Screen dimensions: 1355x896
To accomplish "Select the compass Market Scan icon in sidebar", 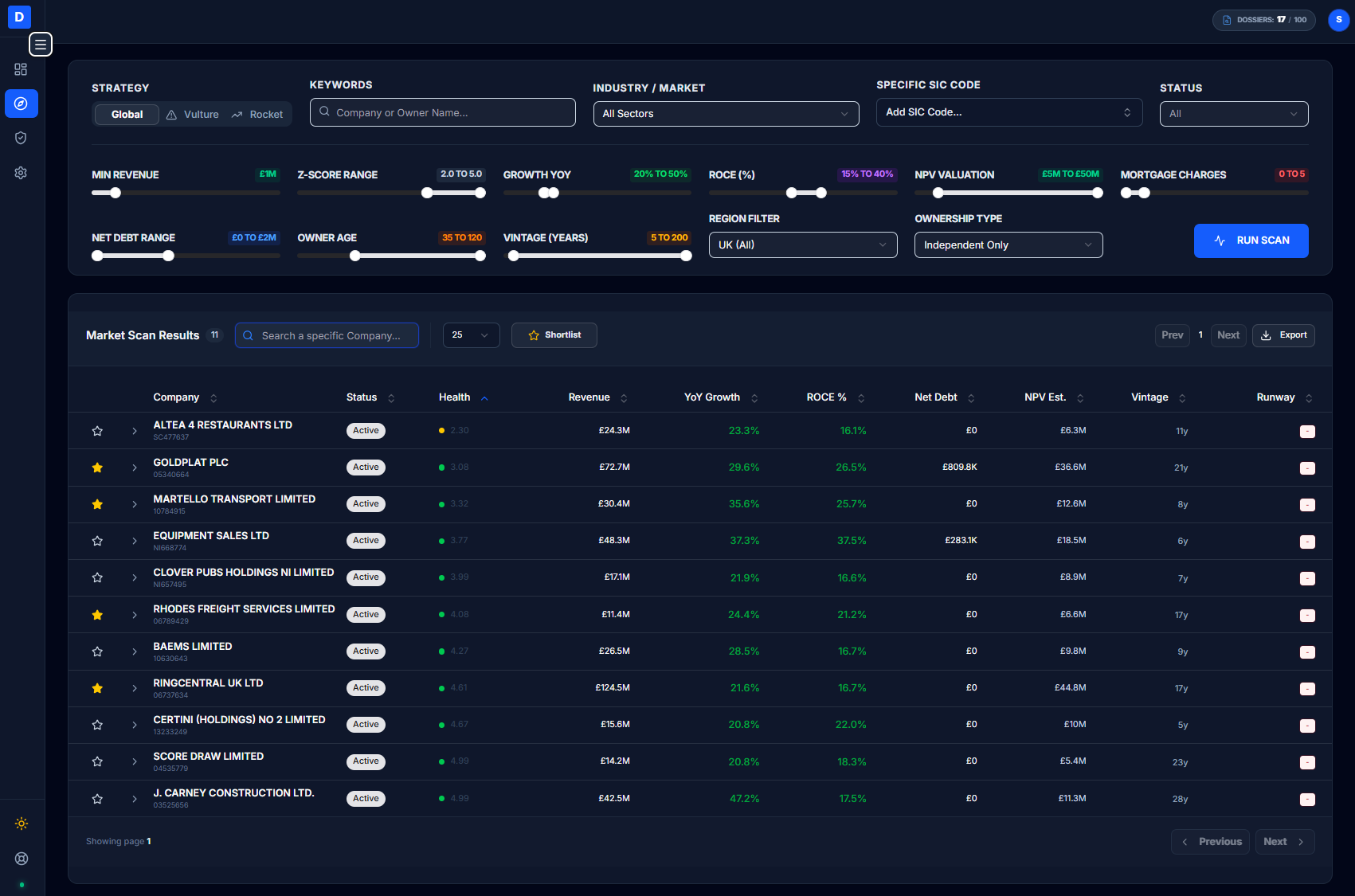I will pos(21,103).
